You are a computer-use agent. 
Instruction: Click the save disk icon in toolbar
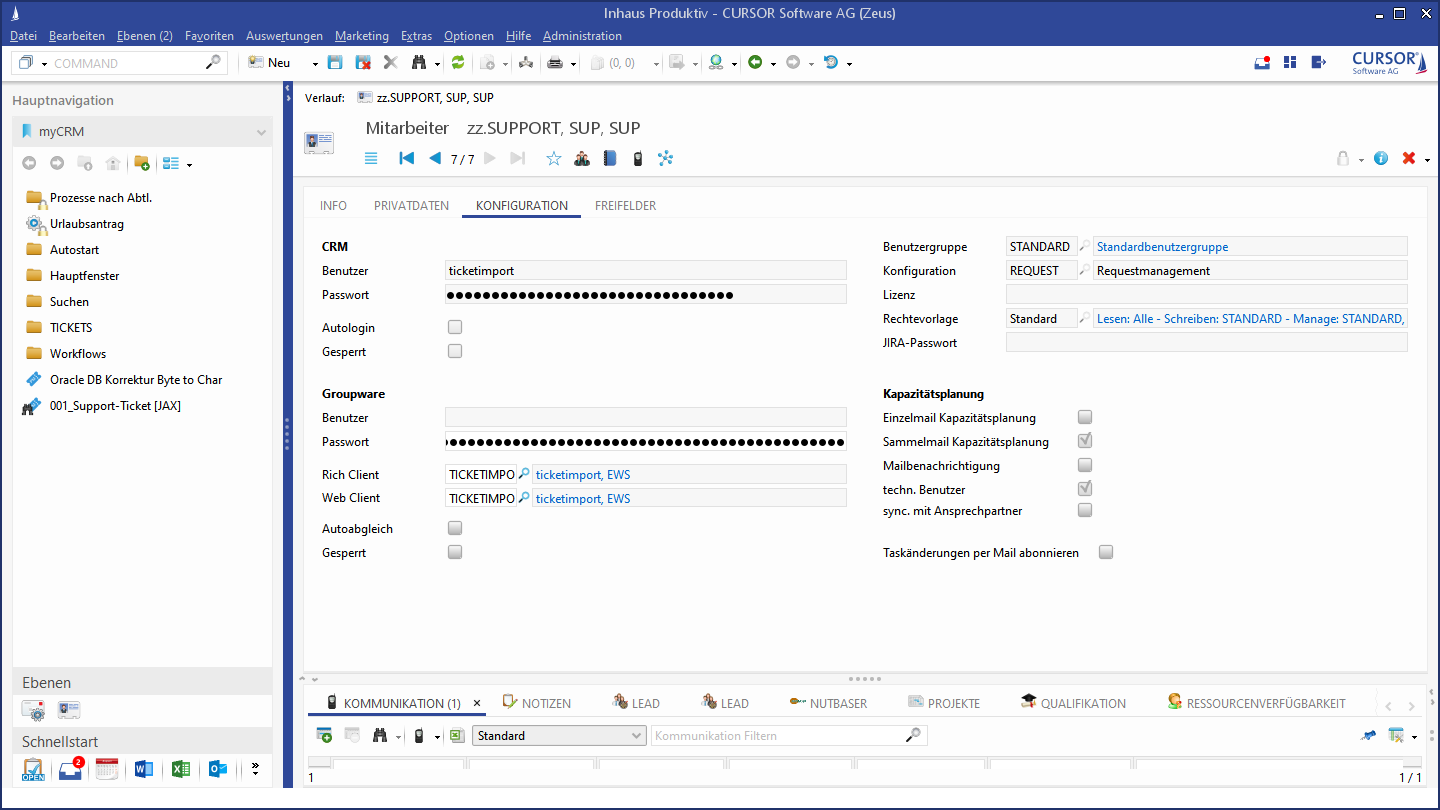point(335,63)
